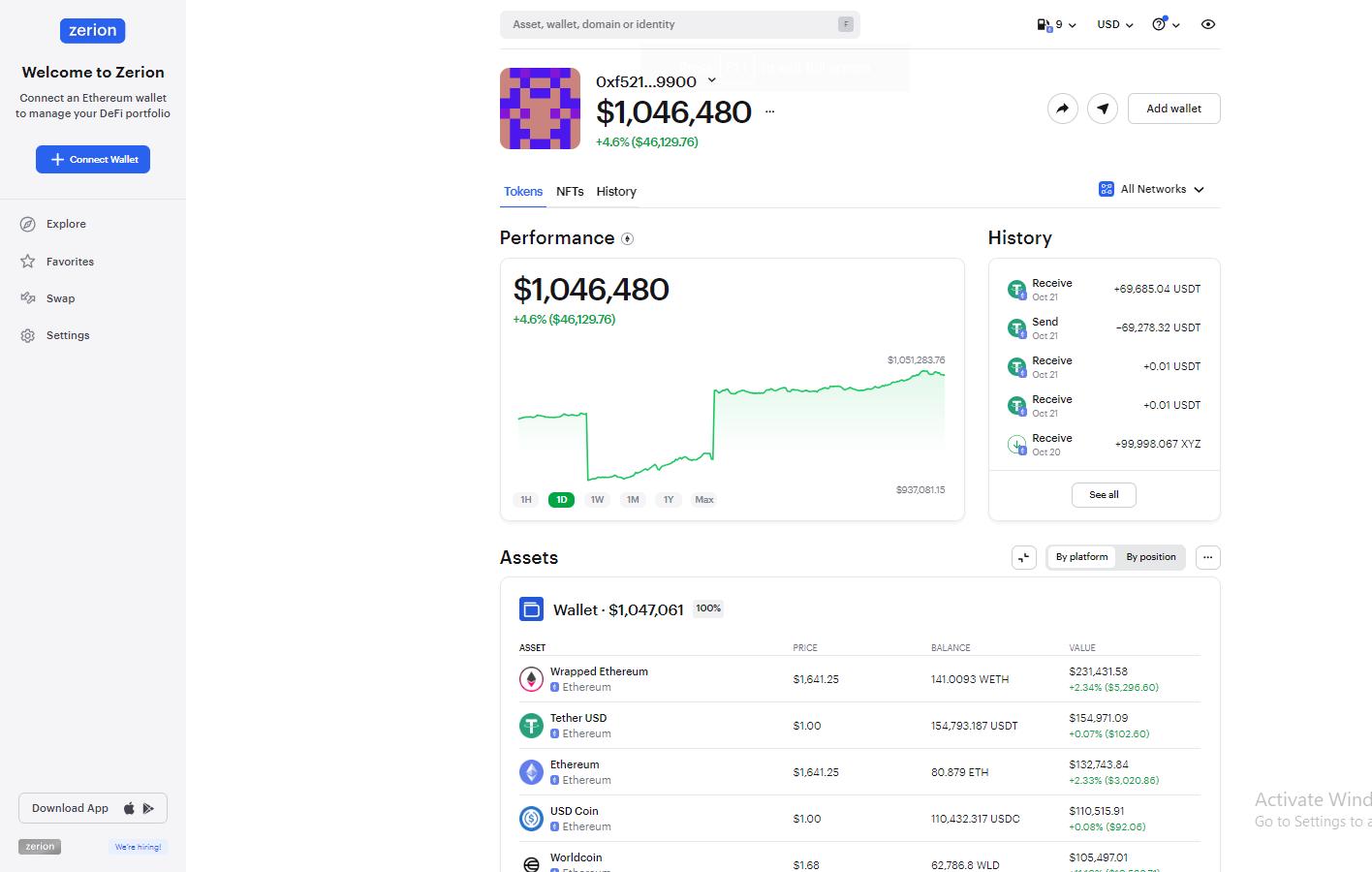The image size is (1372, 872).
Task: Click the Ethereum balance 80.879 ETH
Action: point(960,772)
